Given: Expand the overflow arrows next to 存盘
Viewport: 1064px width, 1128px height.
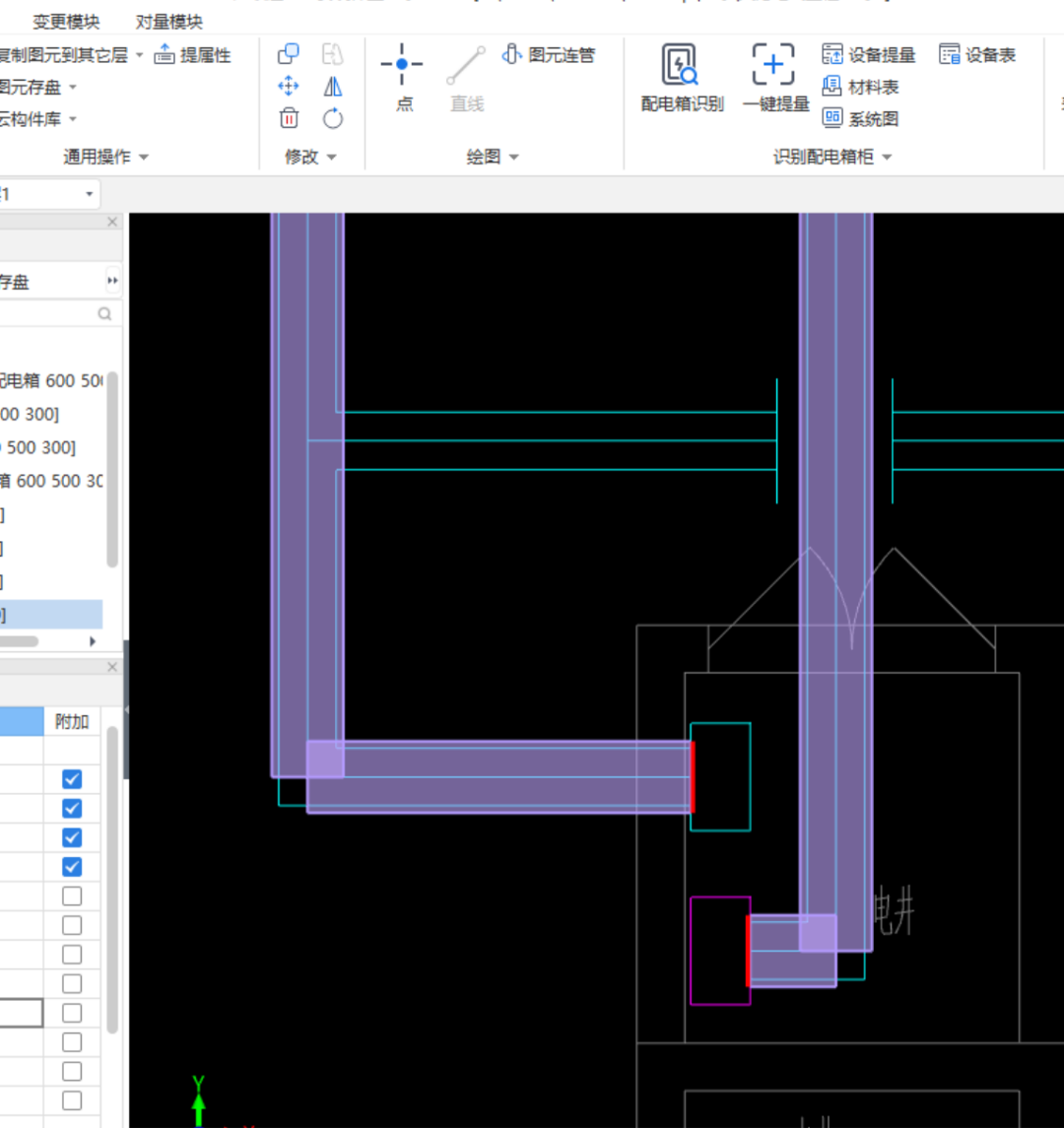Looking at the screenshot, I should [x=112, y=281].
